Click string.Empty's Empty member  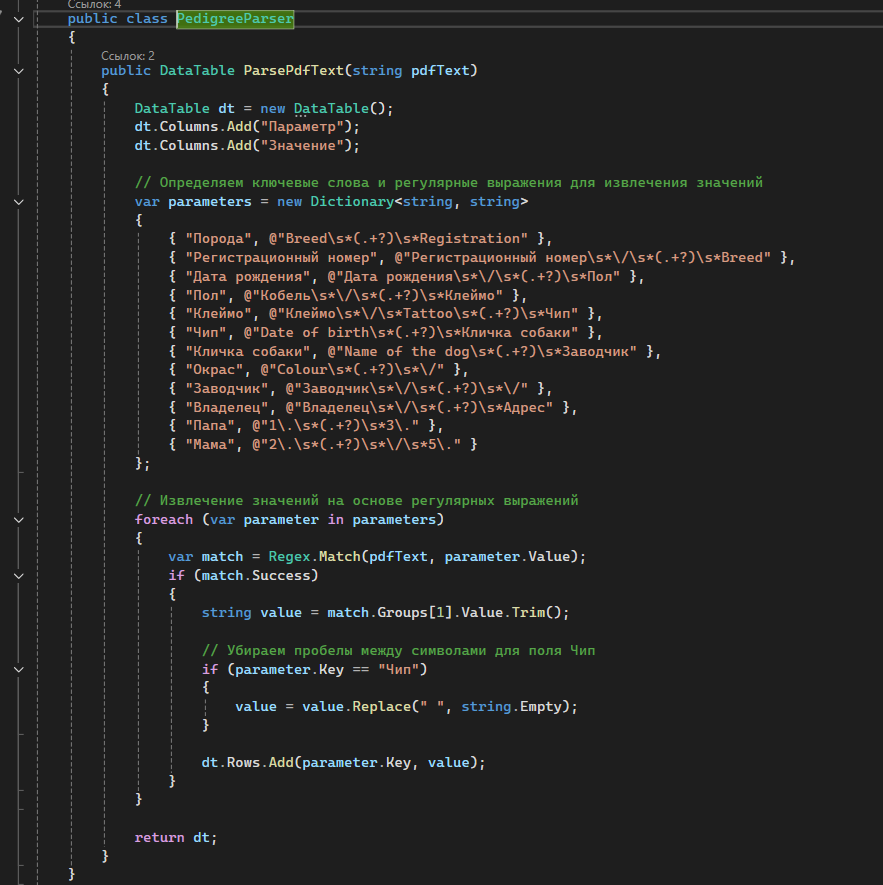click(x=541, y=706)
